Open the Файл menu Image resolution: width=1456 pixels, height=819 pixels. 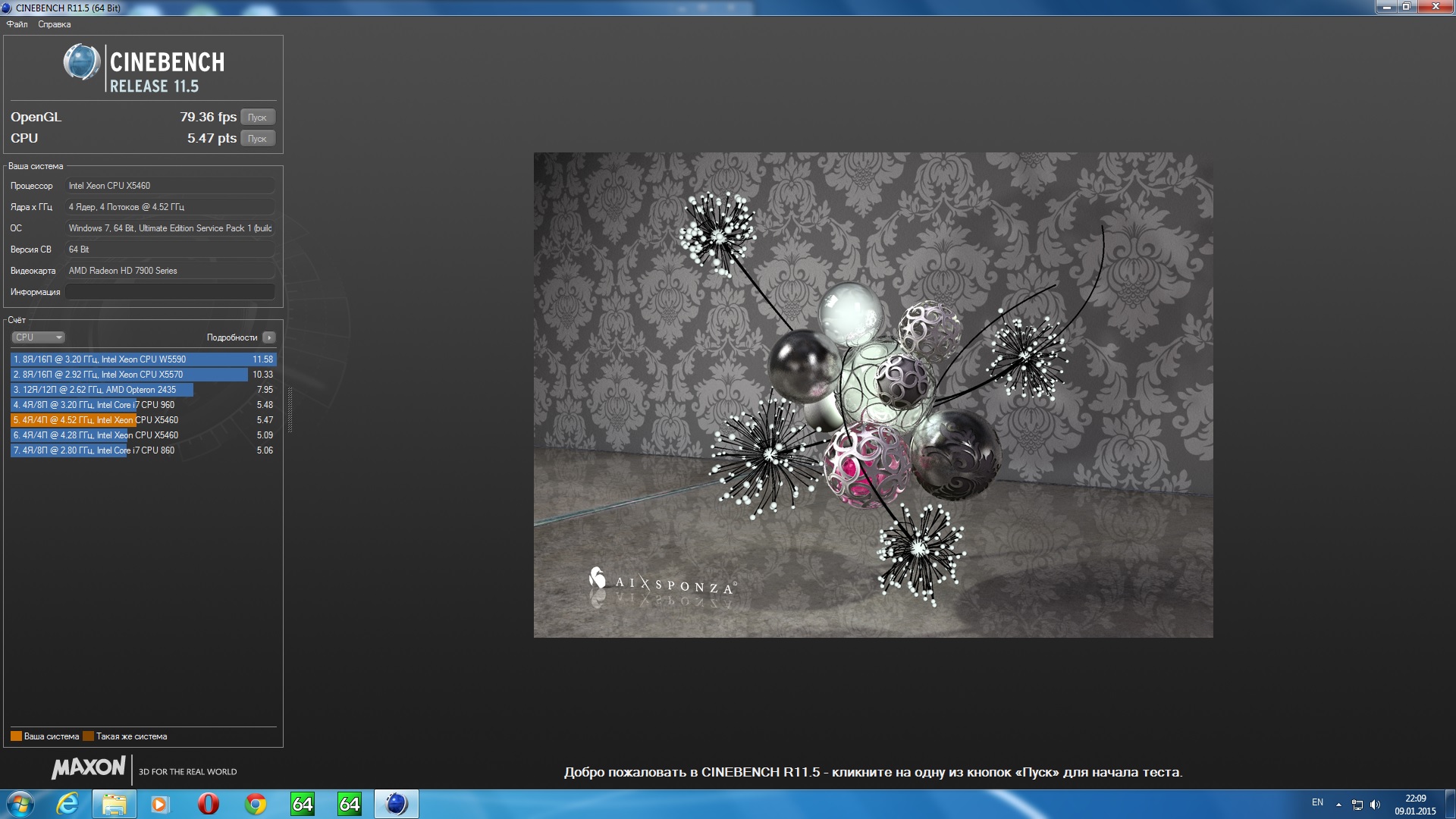[x=17, y=24]
